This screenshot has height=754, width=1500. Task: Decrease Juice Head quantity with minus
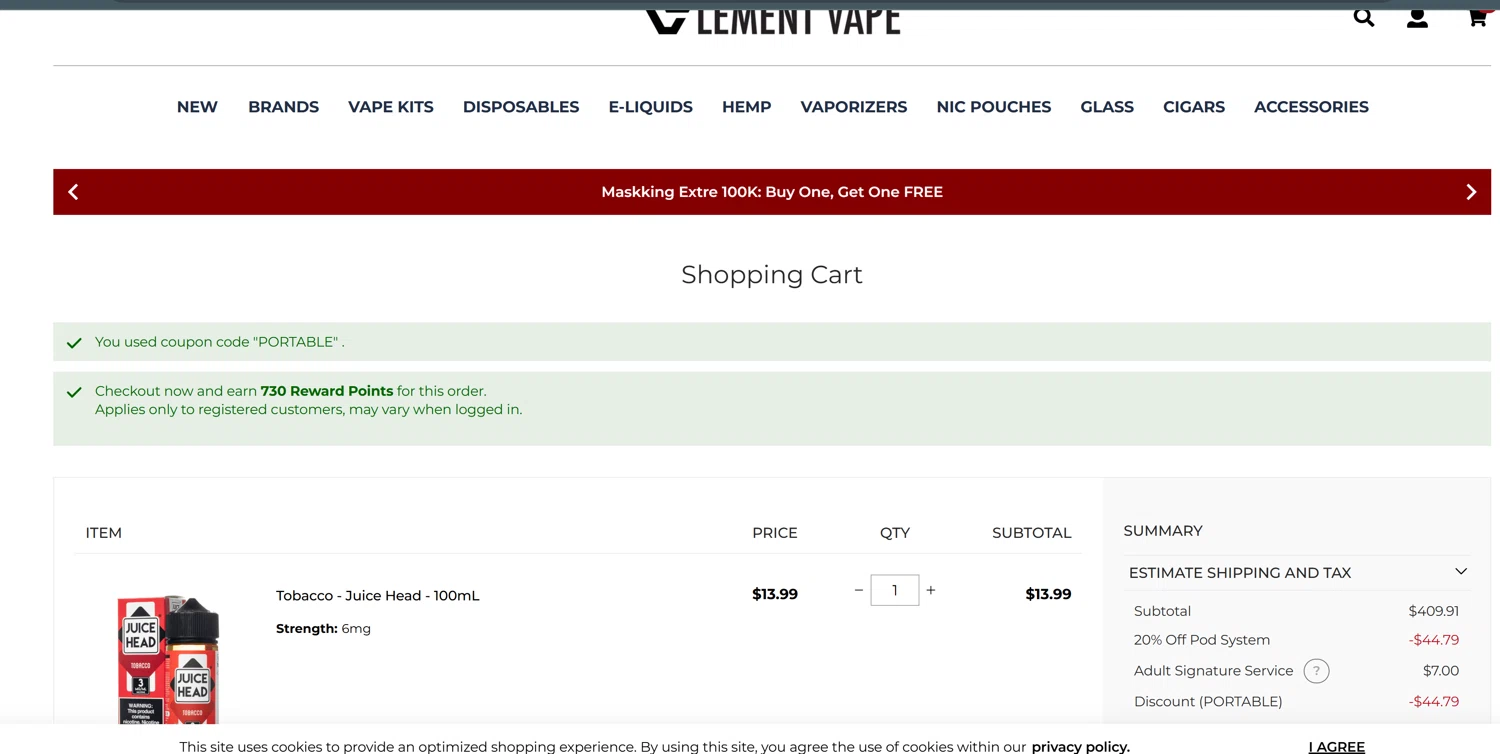[858, 591]
